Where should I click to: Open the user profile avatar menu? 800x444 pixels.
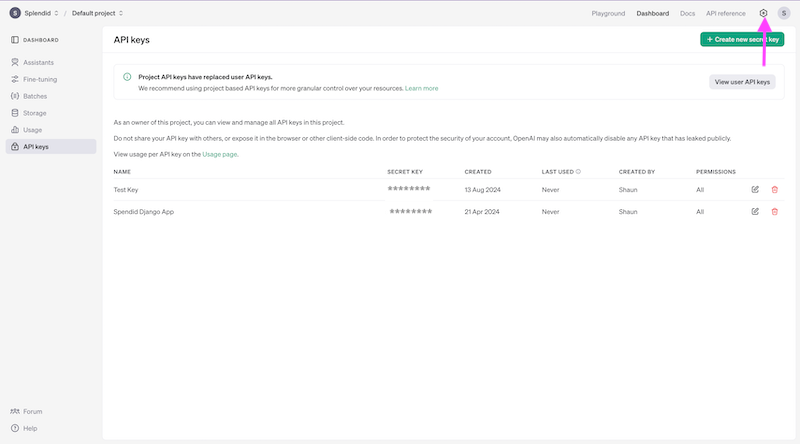(784, 13)
